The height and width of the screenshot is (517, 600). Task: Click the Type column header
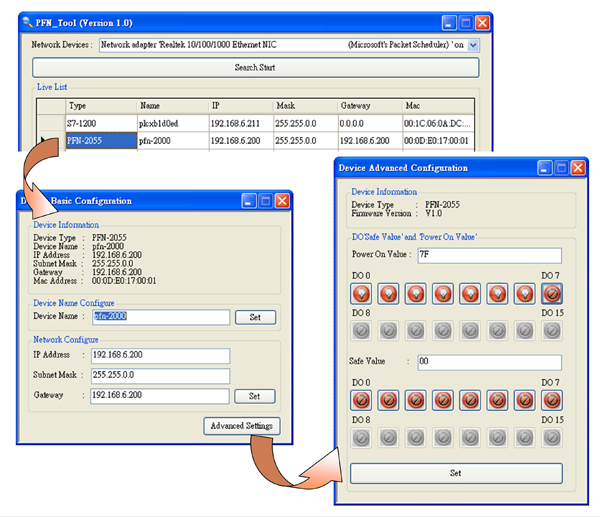(101, 106)
